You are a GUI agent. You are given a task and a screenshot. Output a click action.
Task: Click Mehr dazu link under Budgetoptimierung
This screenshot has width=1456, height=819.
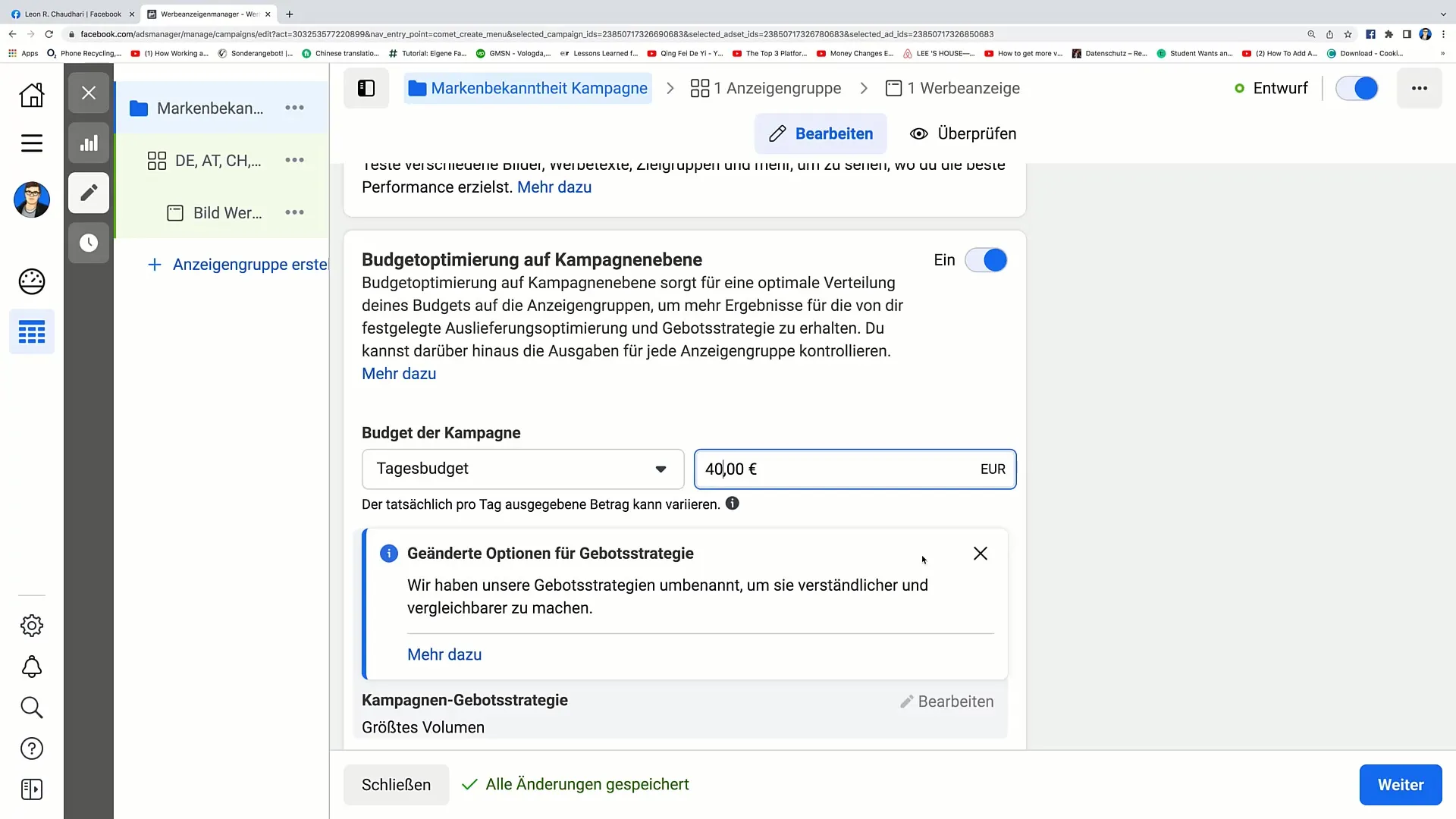(400, 374)
